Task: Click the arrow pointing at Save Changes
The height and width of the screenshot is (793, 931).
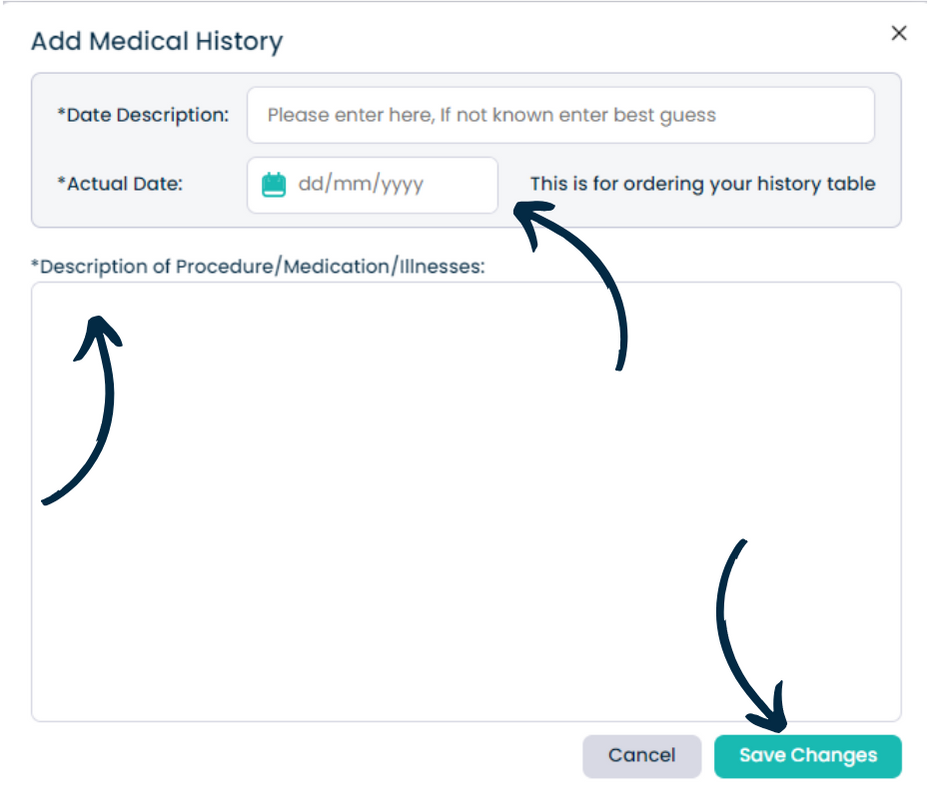Action: [751, 636]
